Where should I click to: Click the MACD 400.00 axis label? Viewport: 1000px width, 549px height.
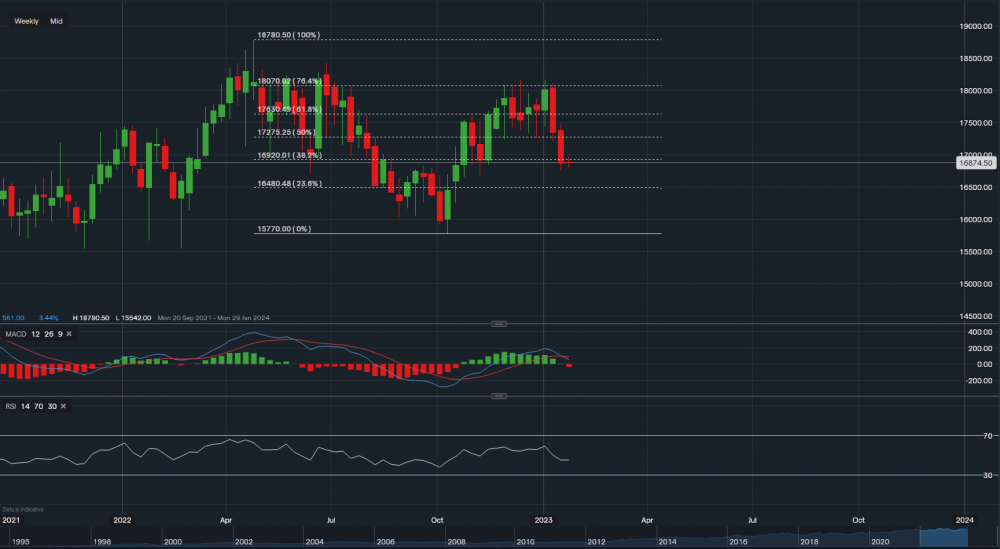pyautogui.click(x=980, y=332)
